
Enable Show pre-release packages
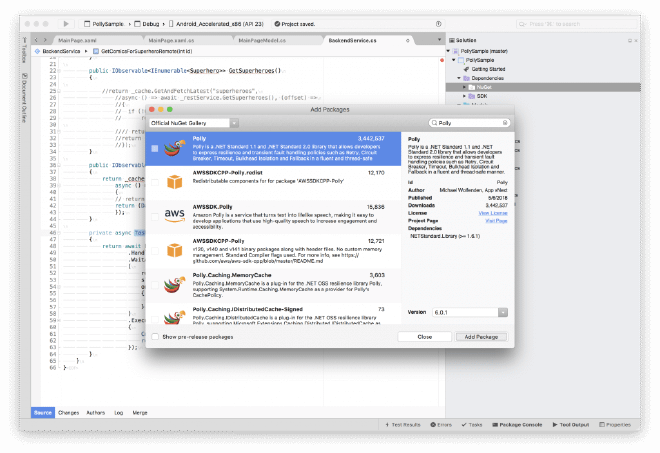155,337
